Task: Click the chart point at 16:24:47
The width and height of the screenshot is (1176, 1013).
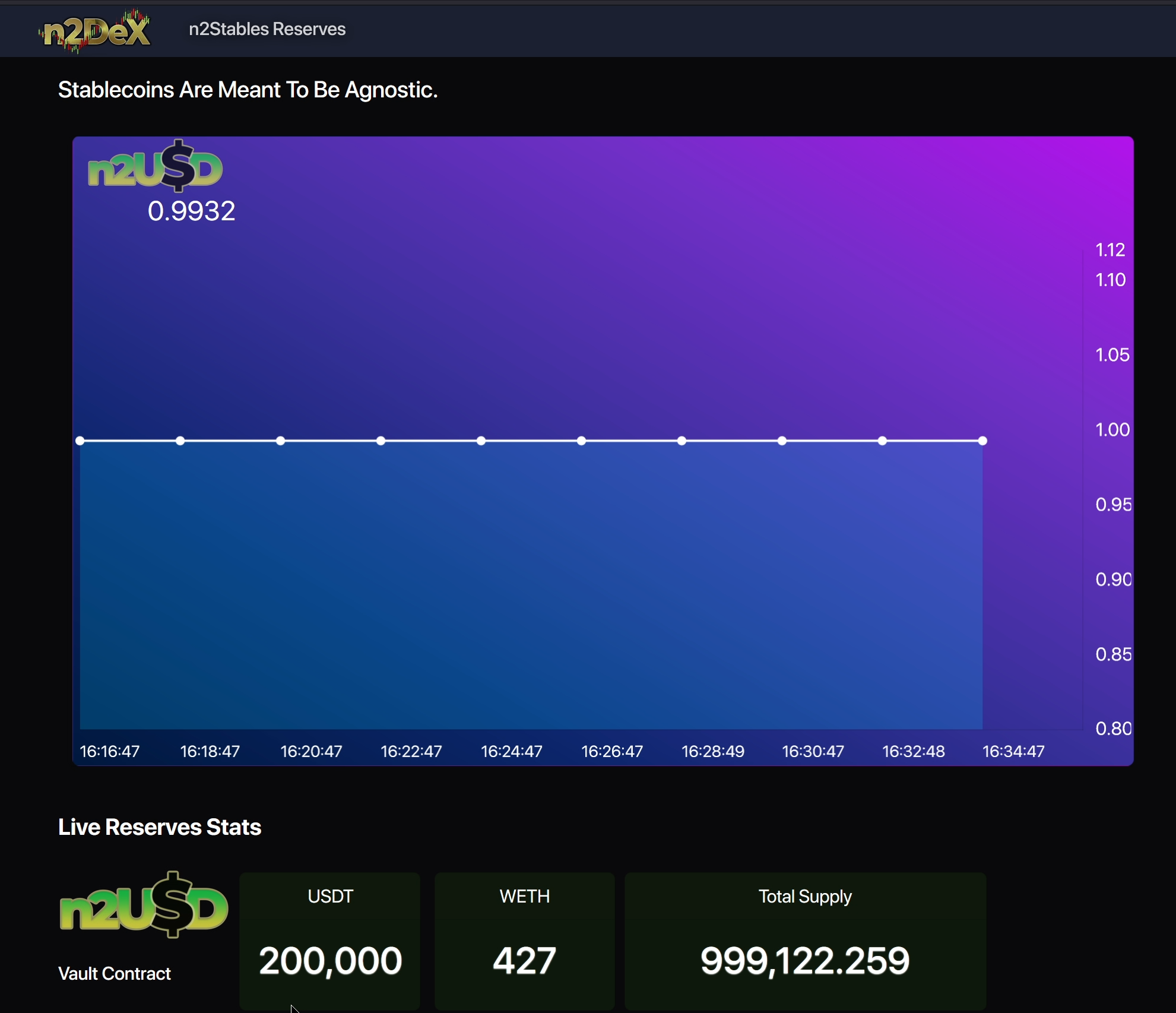Action: [x=481, y=441]
